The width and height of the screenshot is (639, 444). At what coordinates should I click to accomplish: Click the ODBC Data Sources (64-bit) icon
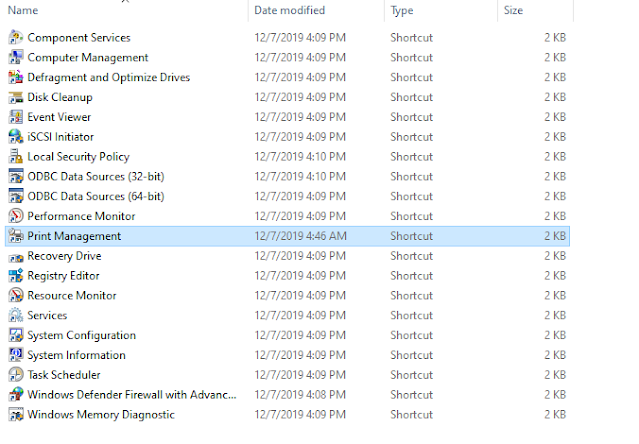(x=16, y=196)
